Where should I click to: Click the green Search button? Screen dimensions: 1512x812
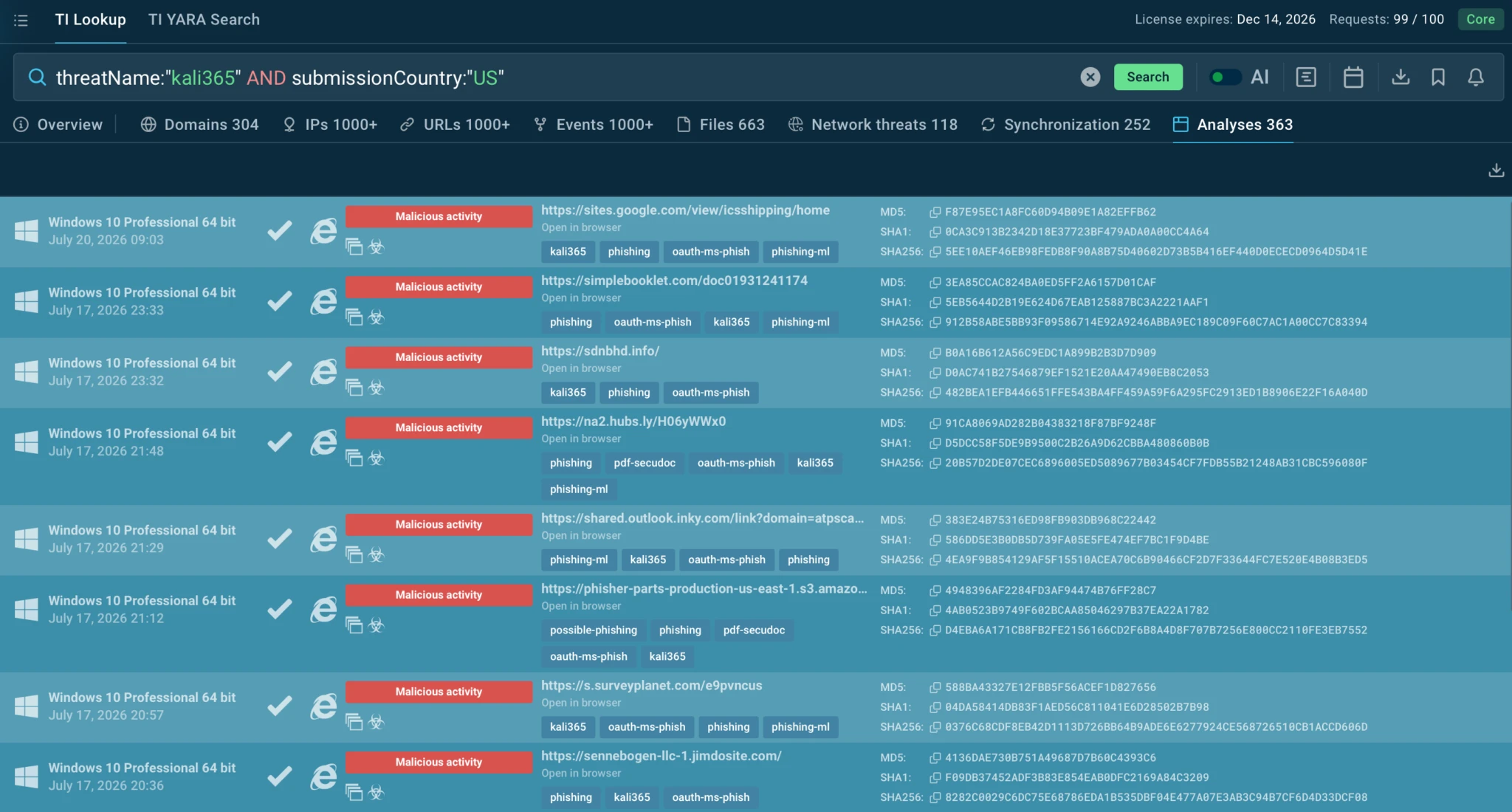1147,77
